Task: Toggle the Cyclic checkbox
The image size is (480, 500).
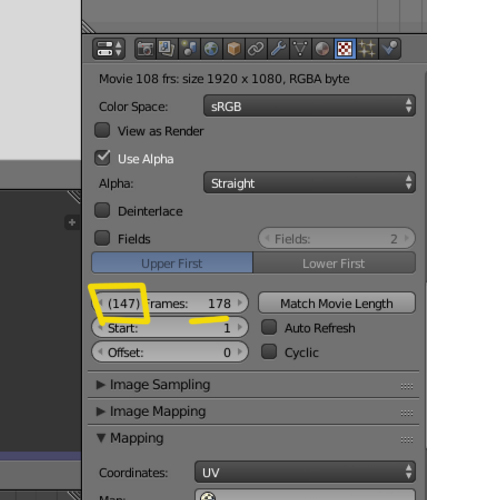Action: click(x=269, y=352)
